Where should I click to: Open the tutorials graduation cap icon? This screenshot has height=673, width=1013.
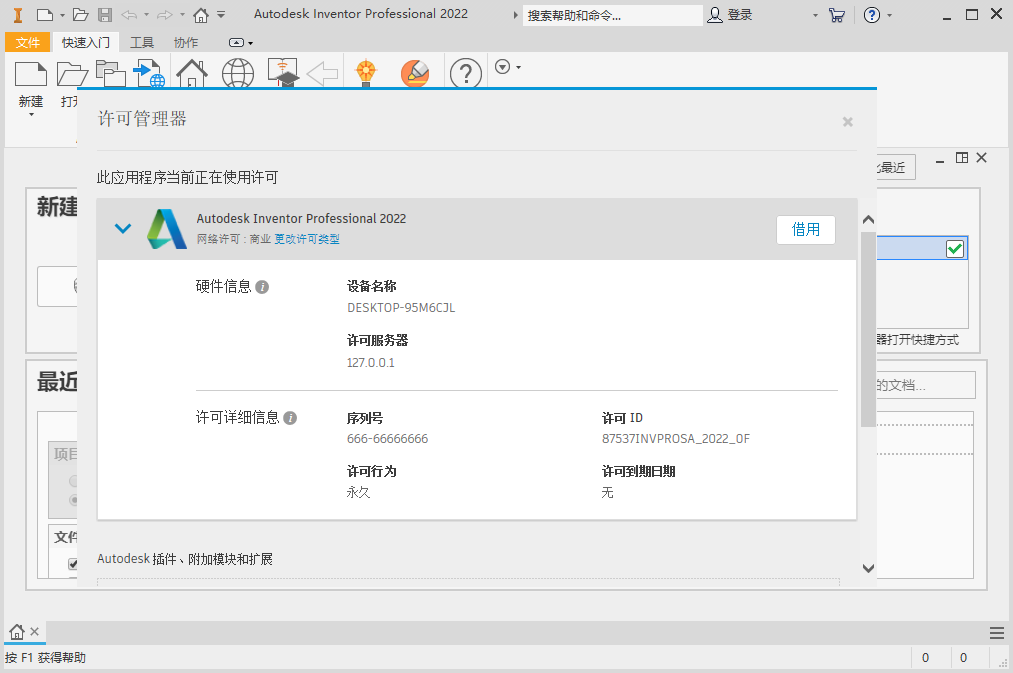[x=284, y=74]
